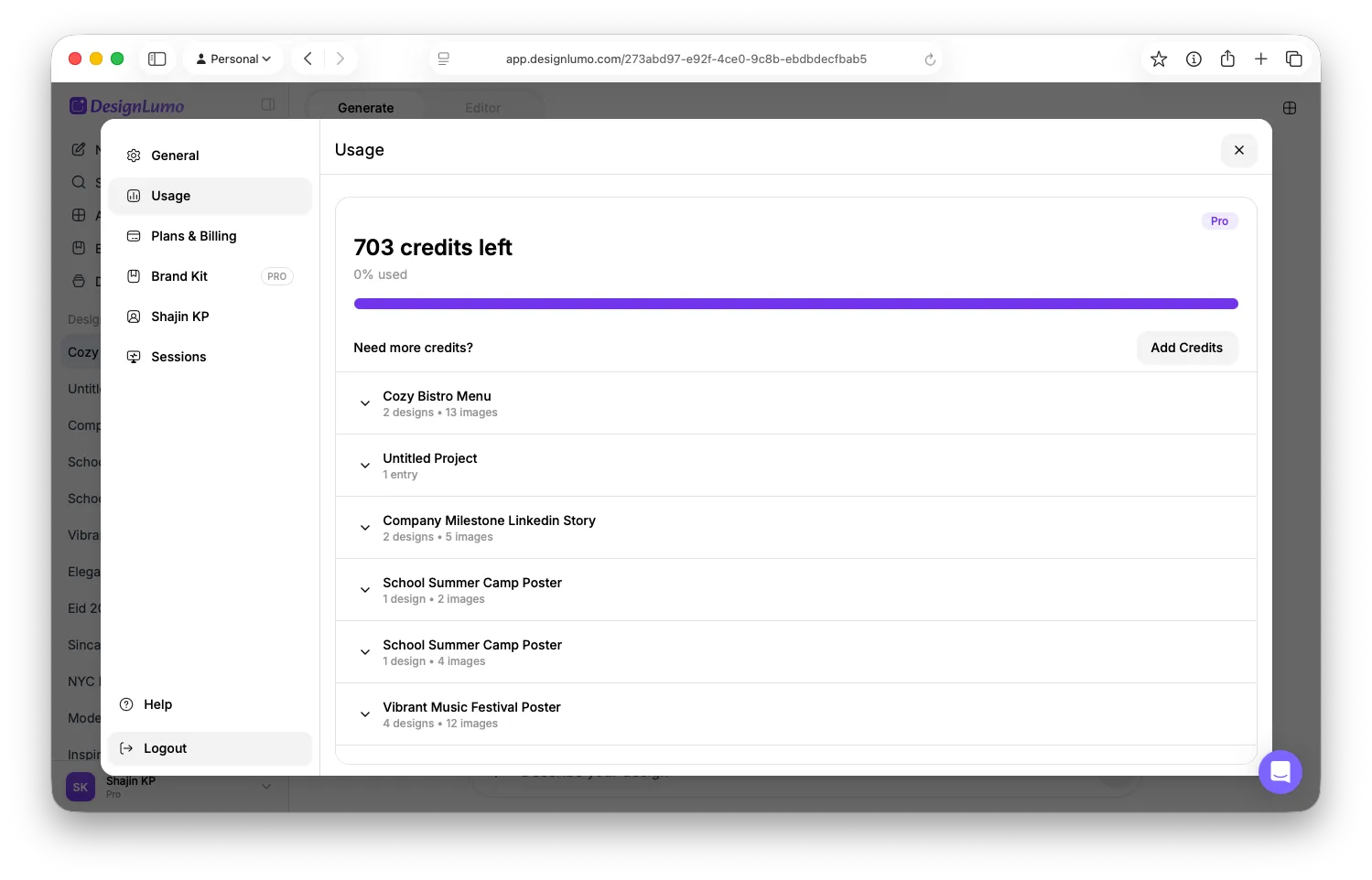
Task: Expand Company Milestone Linkedin Story row
Action: [796, 528]
